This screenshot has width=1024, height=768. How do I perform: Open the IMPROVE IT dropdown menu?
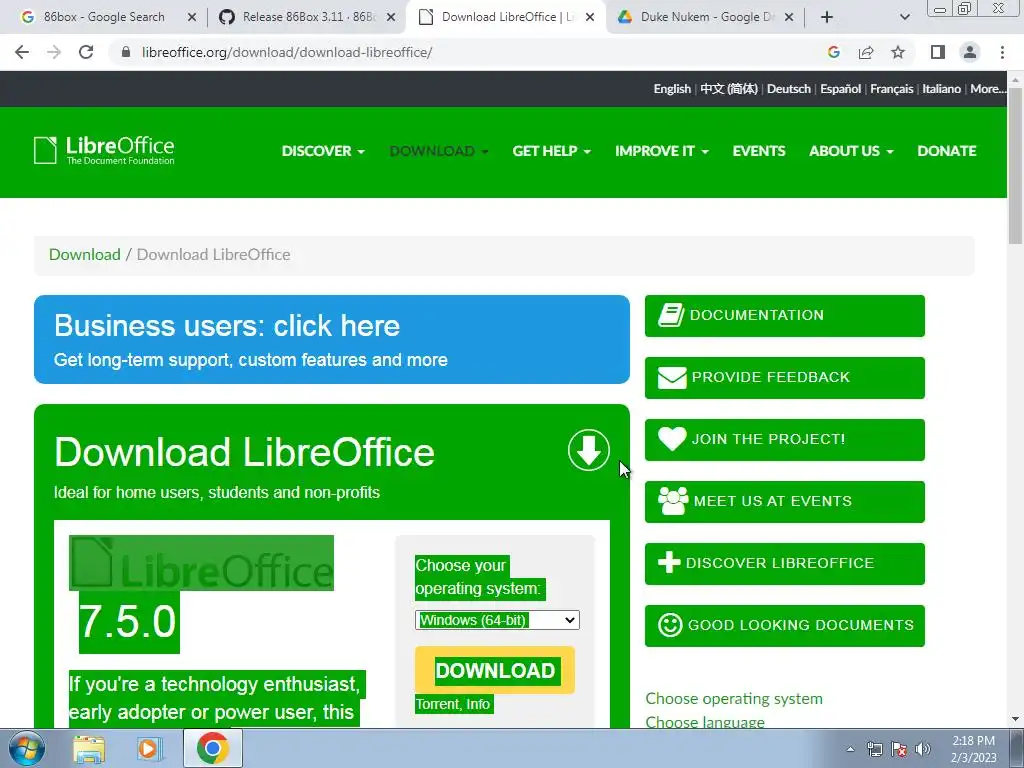(662, 151)
